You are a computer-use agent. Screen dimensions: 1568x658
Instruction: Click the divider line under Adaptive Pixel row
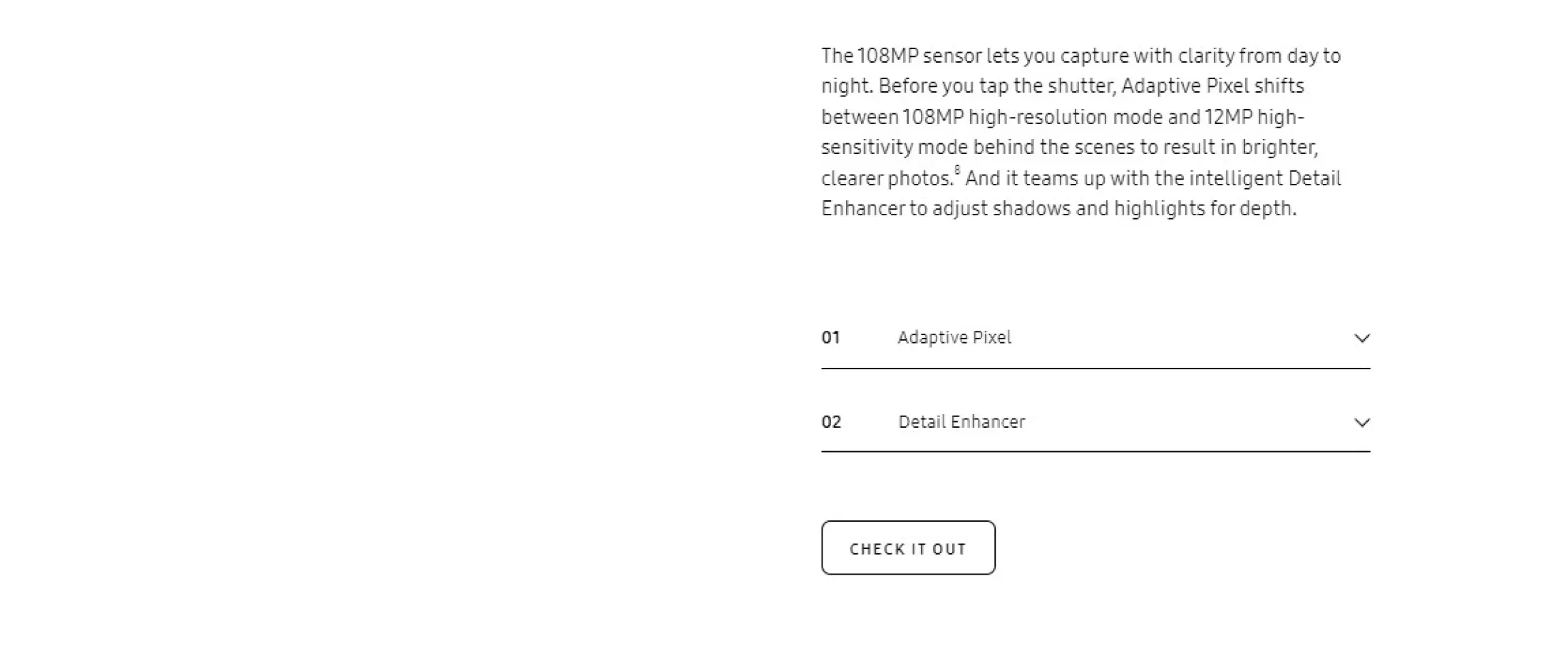1095,369
